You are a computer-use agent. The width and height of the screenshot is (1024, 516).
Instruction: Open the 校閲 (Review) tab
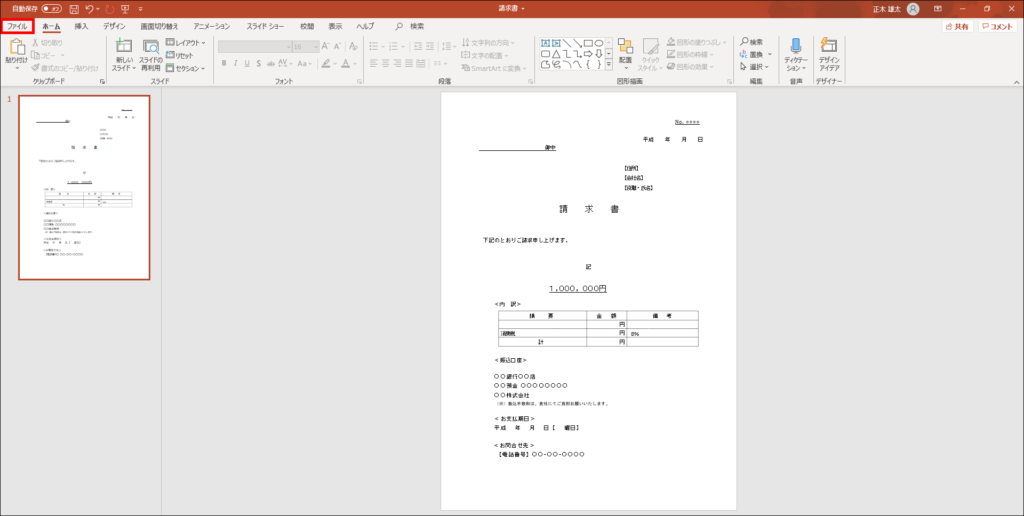pos(307,27)
